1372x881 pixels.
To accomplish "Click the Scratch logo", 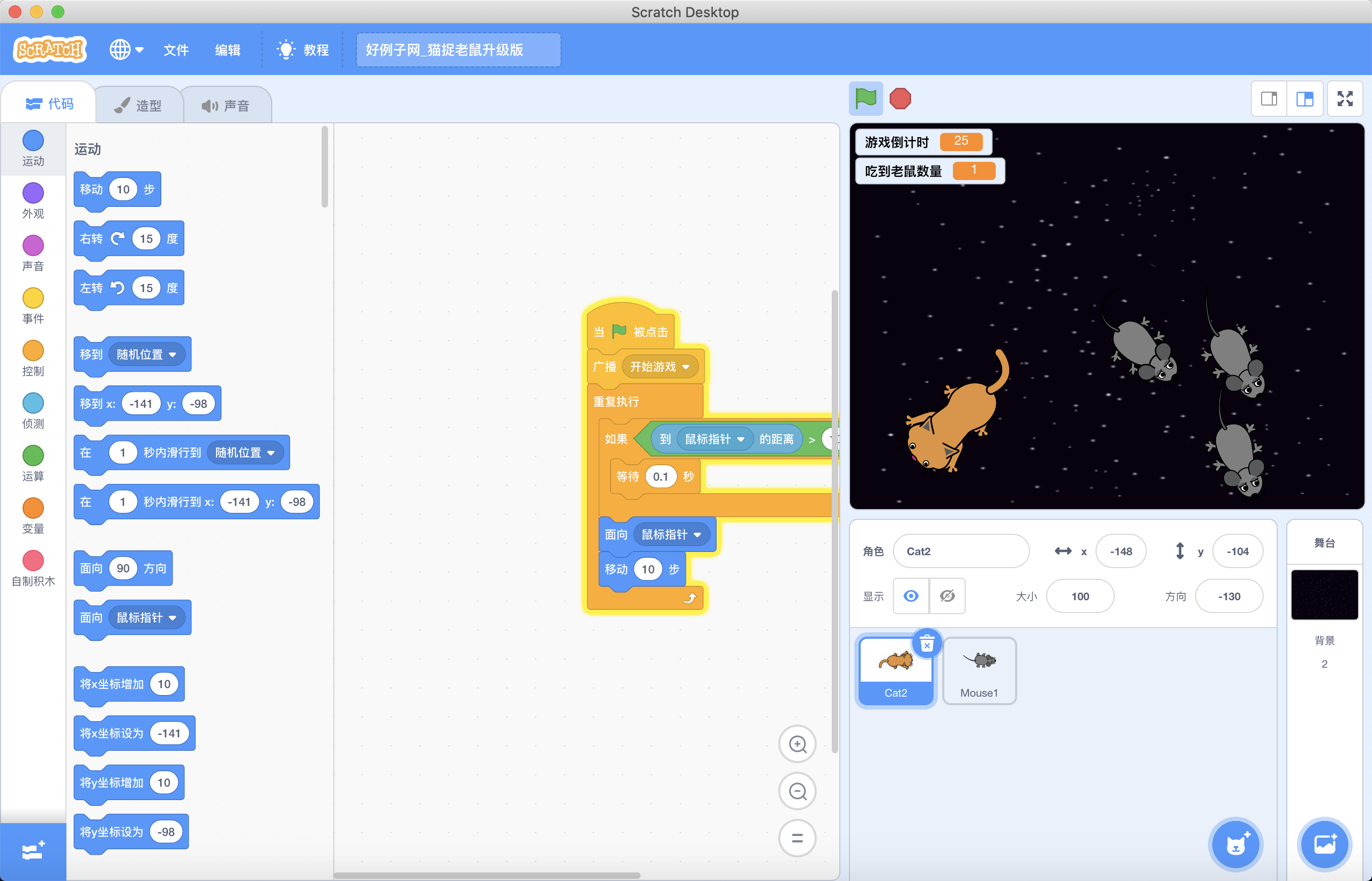I will tap(50, 50).
